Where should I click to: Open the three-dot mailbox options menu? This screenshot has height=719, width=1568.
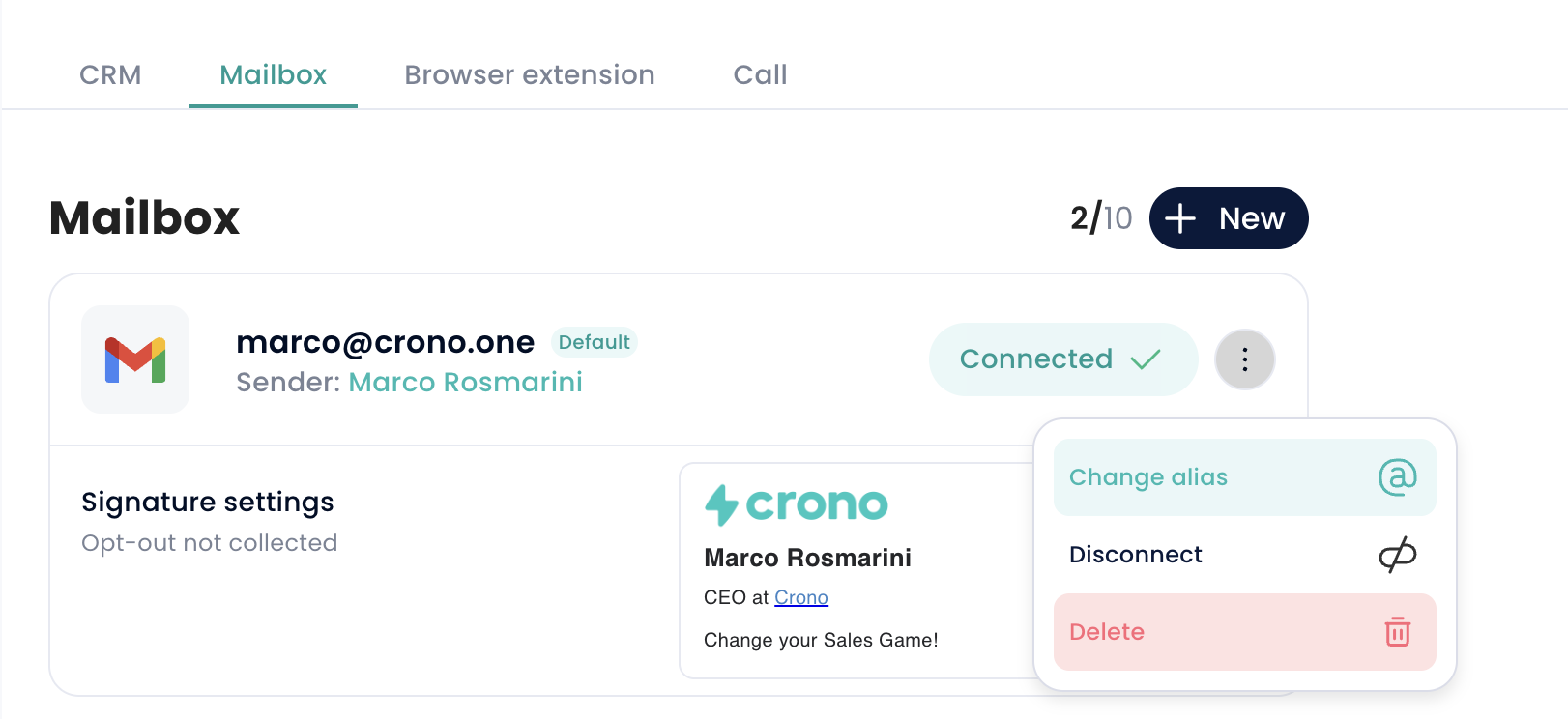click(x=1244, y=359)
